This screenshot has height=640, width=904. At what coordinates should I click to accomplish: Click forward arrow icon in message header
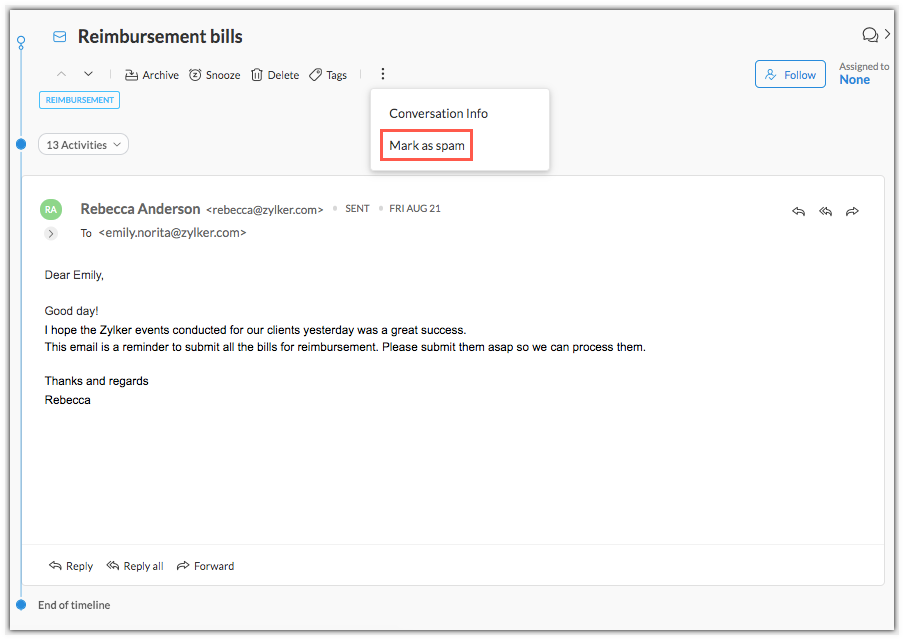(852, 211)
